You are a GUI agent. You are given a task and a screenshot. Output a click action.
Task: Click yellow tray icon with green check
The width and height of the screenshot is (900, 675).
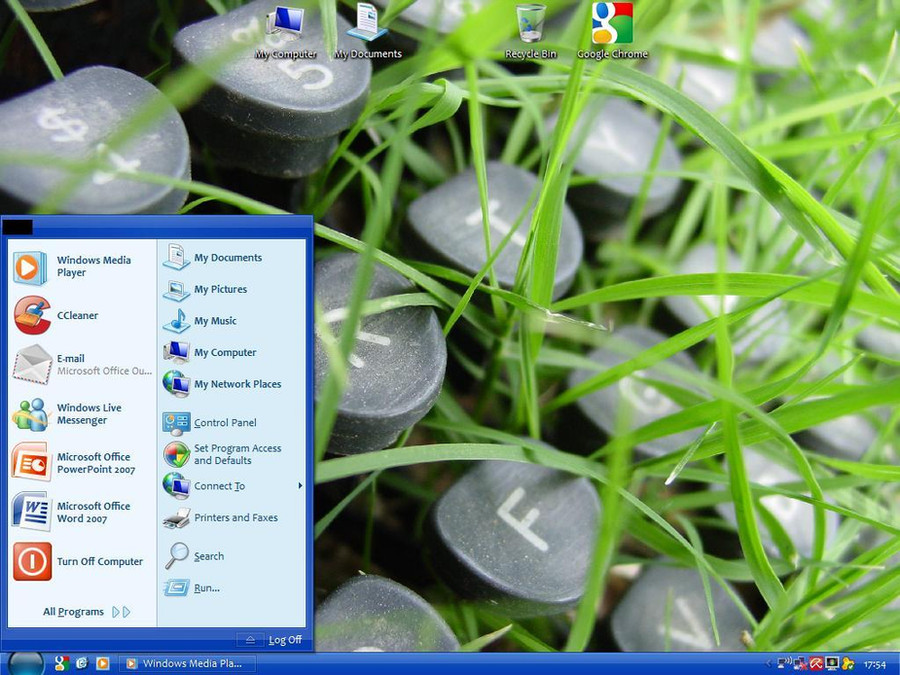847,664
